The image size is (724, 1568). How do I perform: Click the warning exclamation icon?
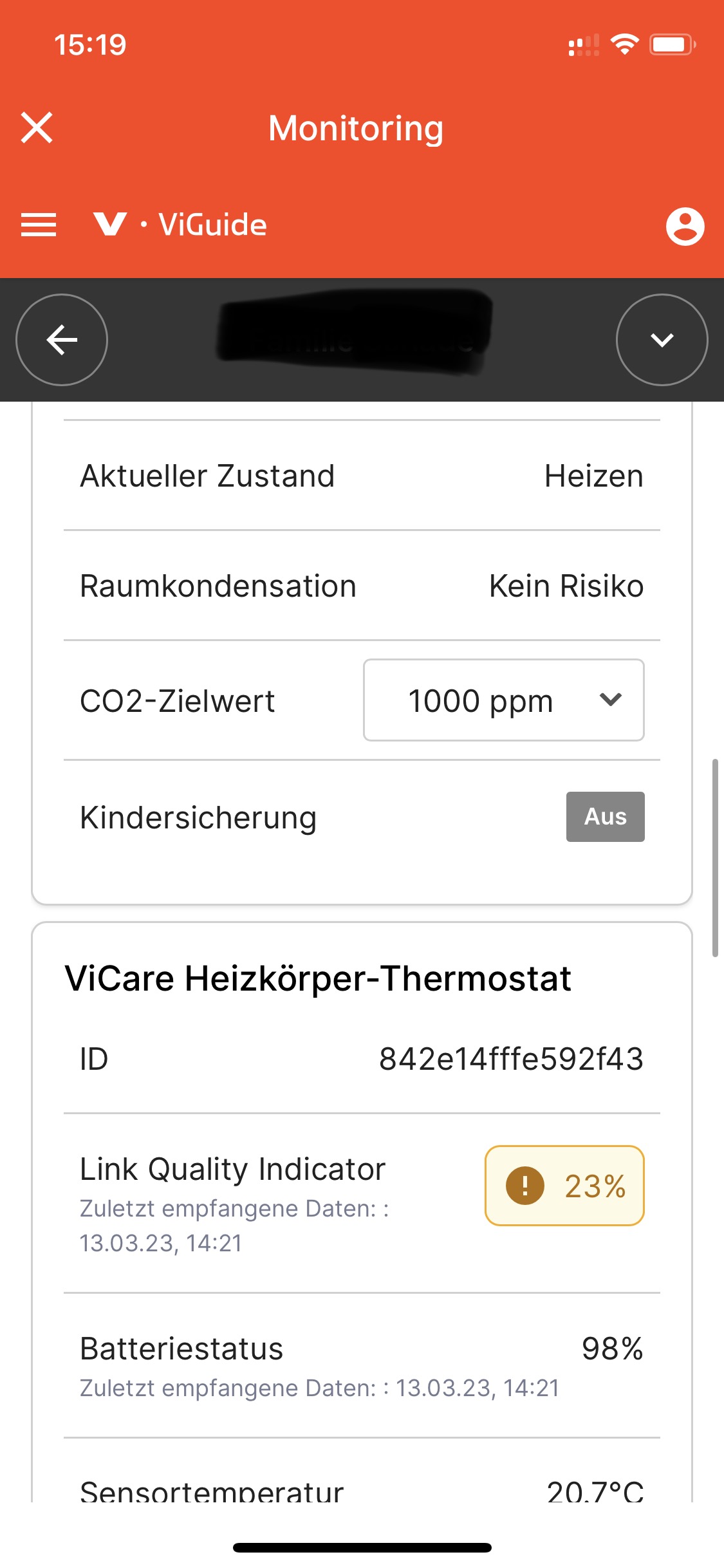[x=524, y=1185]
